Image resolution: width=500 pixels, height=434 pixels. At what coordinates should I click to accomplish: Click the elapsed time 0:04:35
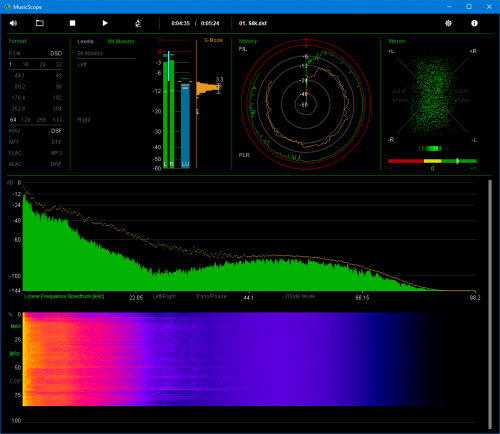[x=181, y=23]
